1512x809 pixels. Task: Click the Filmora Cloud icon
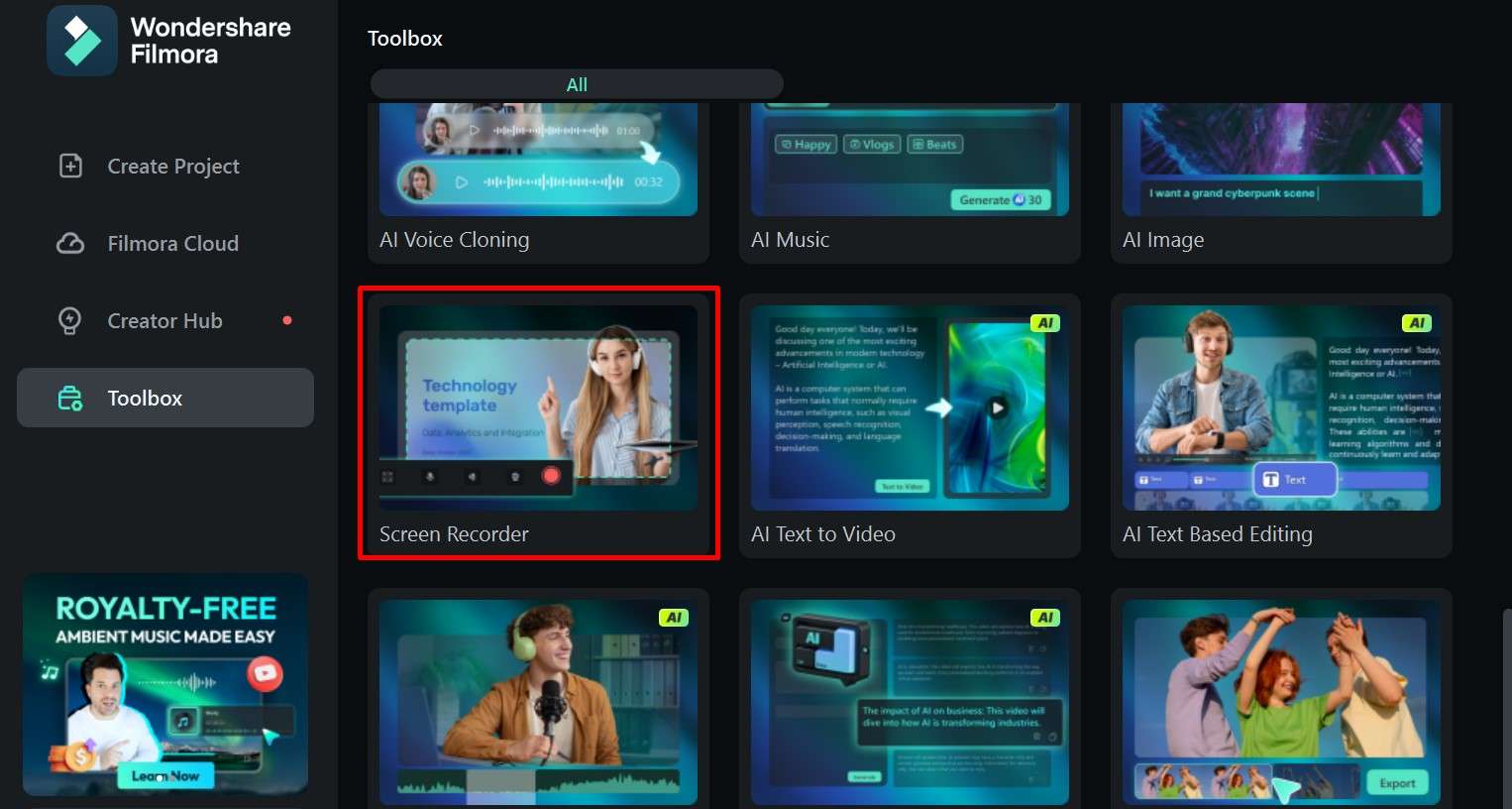coord(70,243)
